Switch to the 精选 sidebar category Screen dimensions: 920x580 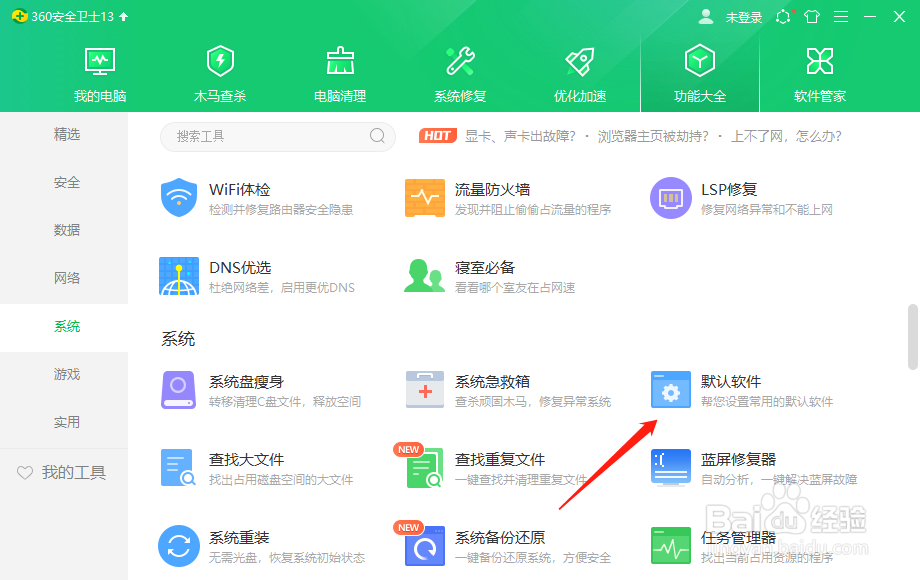[x=67, y=134]
